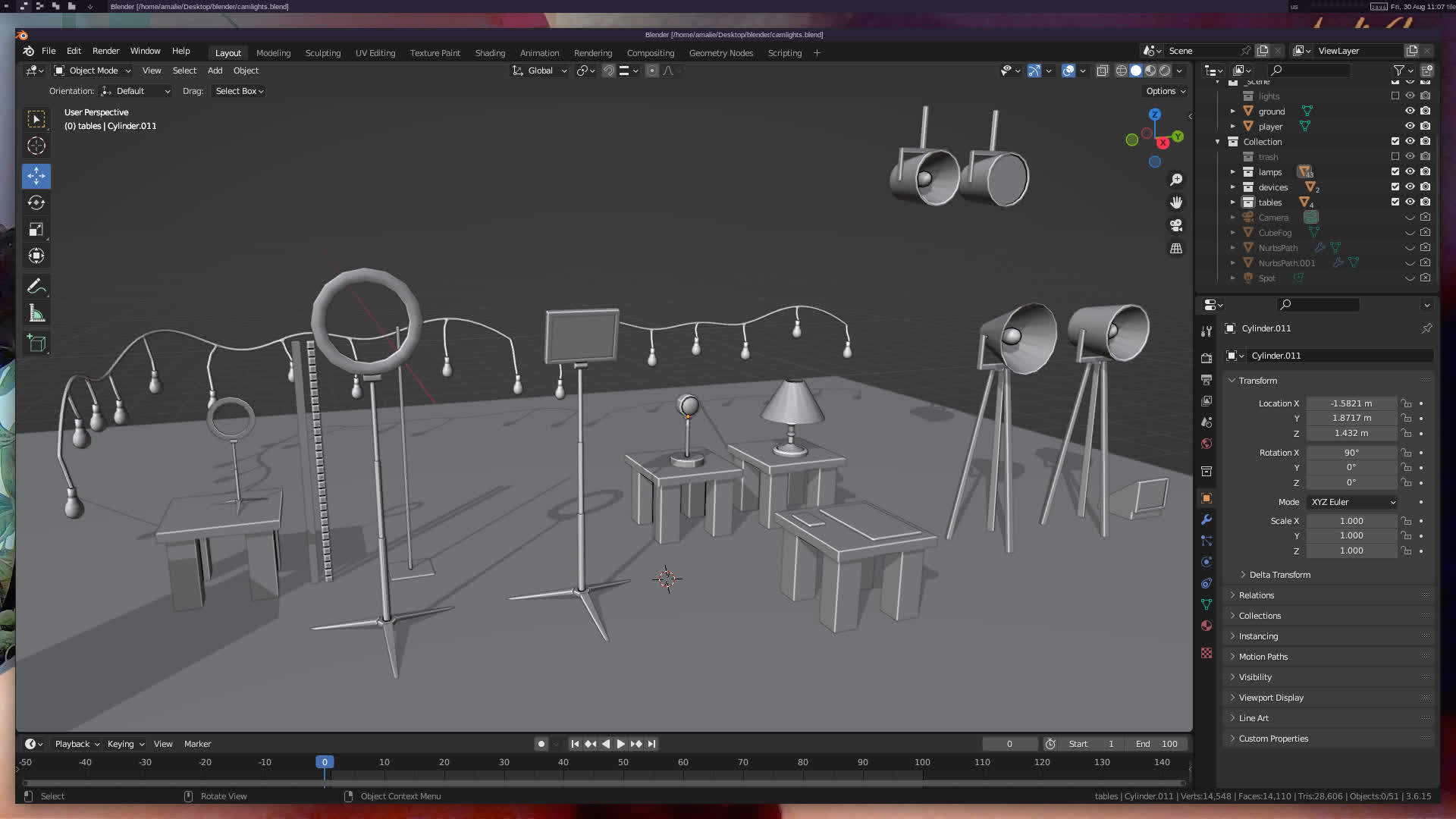This screenshot has width=1456, height=819.
Task: Enable the trash collection checkbox
Action: click(1395, 156)
